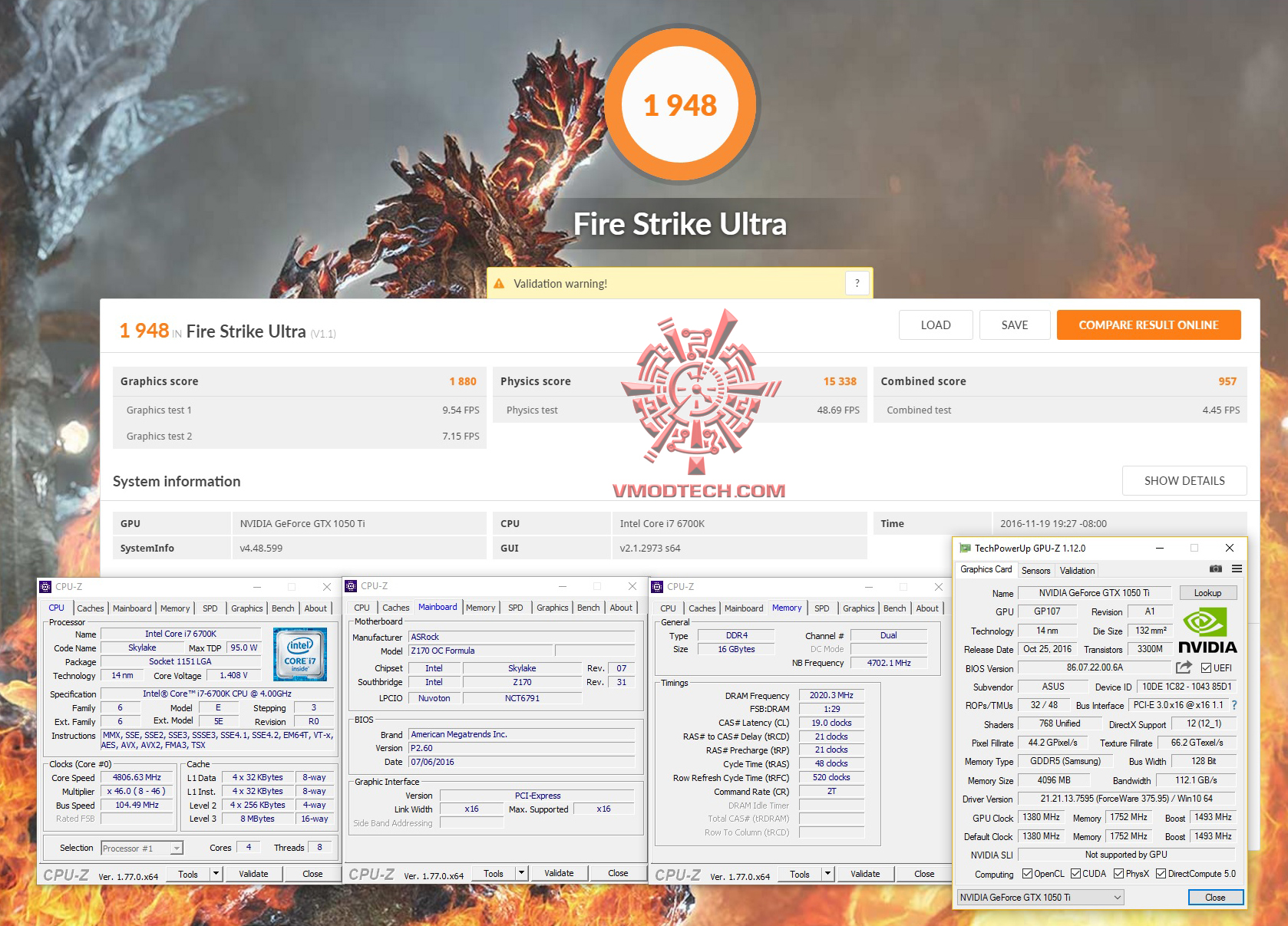Click Combined score value 957
This screenshot has height=926, width=1288.
[x=1227, y=381]
